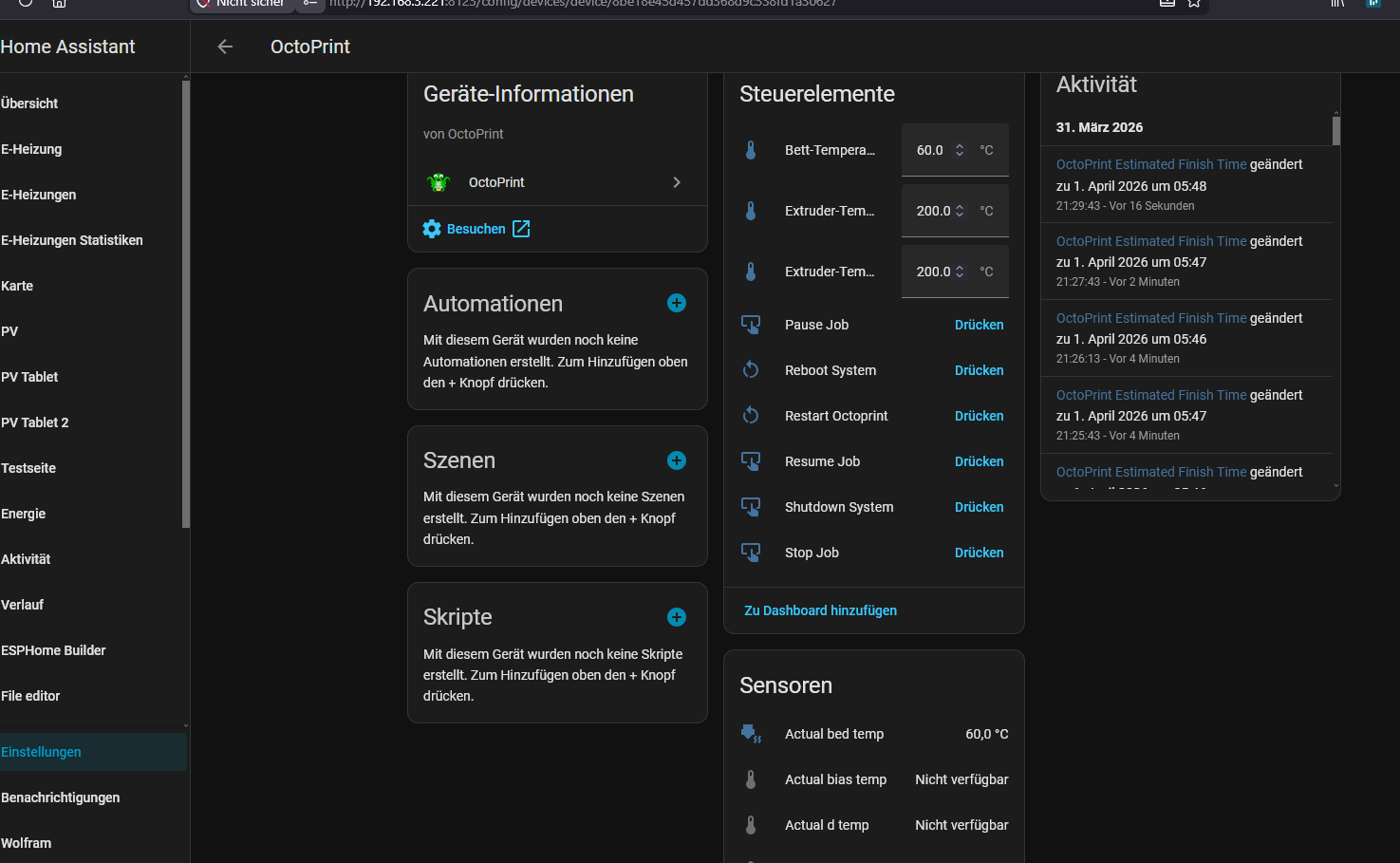Click the OctoPrint green logo icon
The height and width of the screenshot is (863, 1400).
point(438,182)
